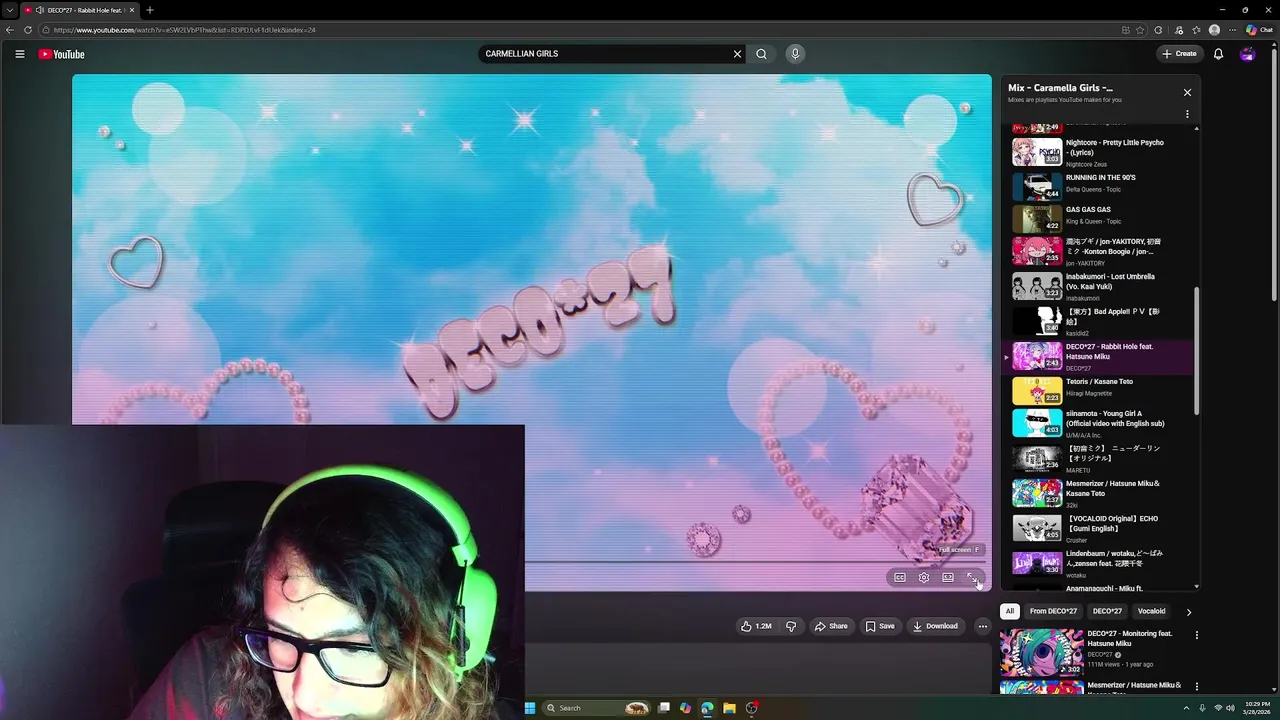Image resolution: width=1280 pixels, height=720 pixels.
Task: Open a new browser tab
Action: click(150, 10)
